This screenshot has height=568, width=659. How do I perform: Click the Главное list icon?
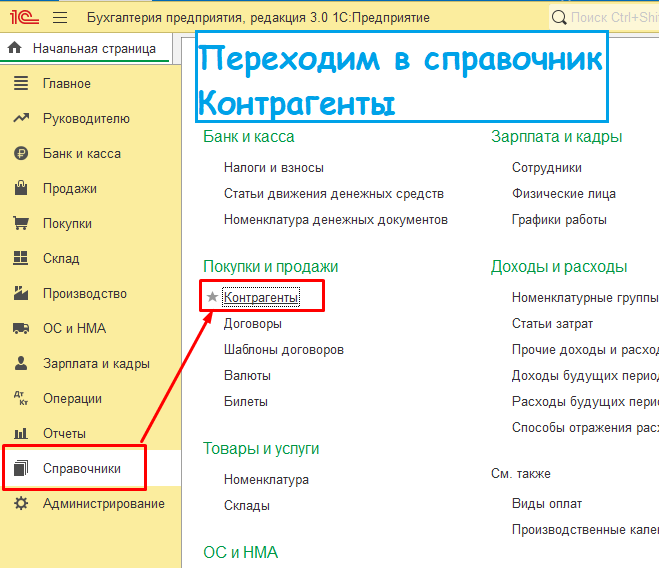(21, 83)
